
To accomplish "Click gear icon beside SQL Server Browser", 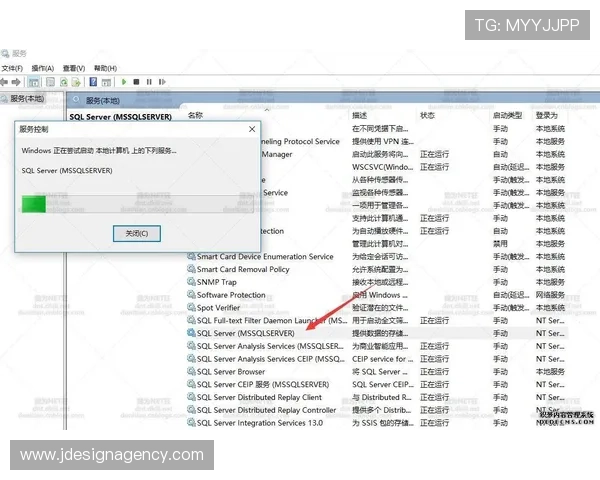I will tap(191, 371).
